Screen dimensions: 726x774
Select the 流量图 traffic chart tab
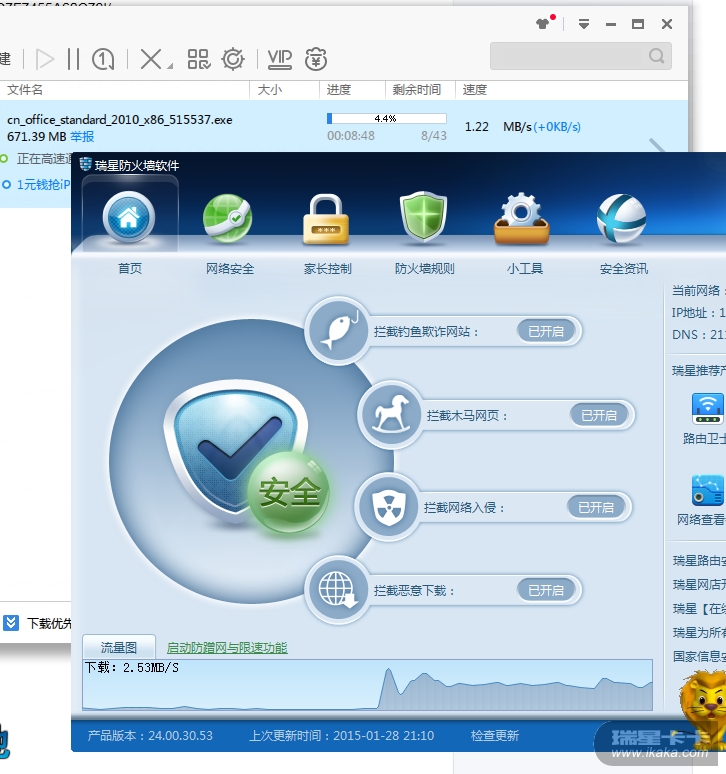click(x=118, y=647)
